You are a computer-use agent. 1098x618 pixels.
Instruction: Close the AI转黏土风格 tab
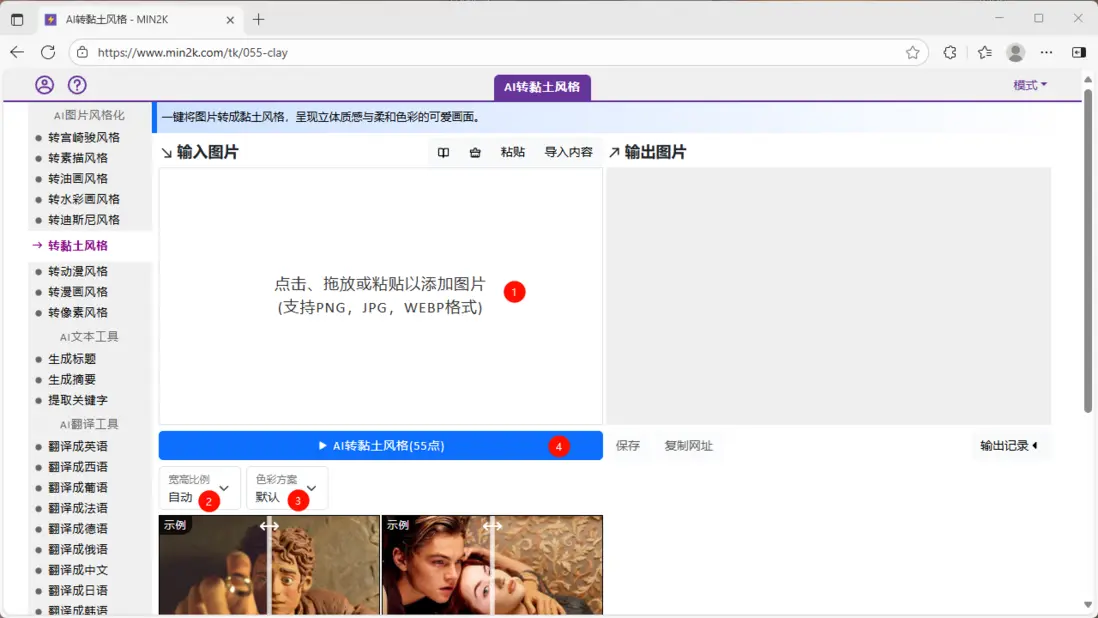(230, 20)
